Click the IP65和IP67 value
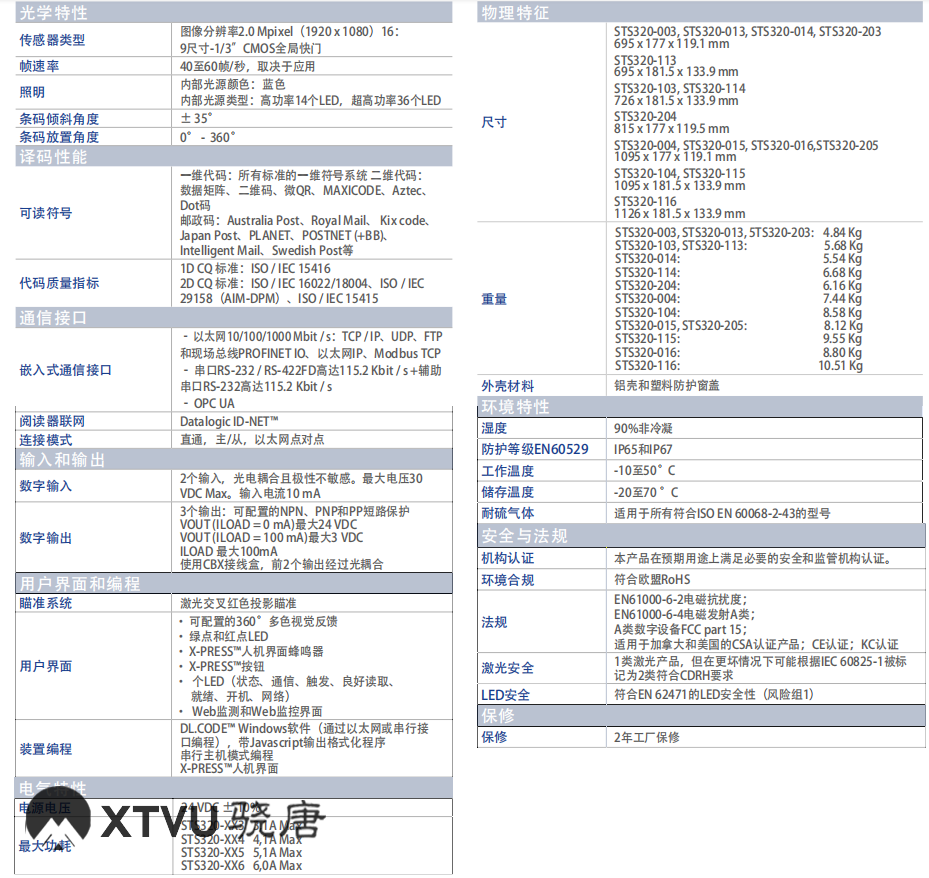 tap(643, 450)
